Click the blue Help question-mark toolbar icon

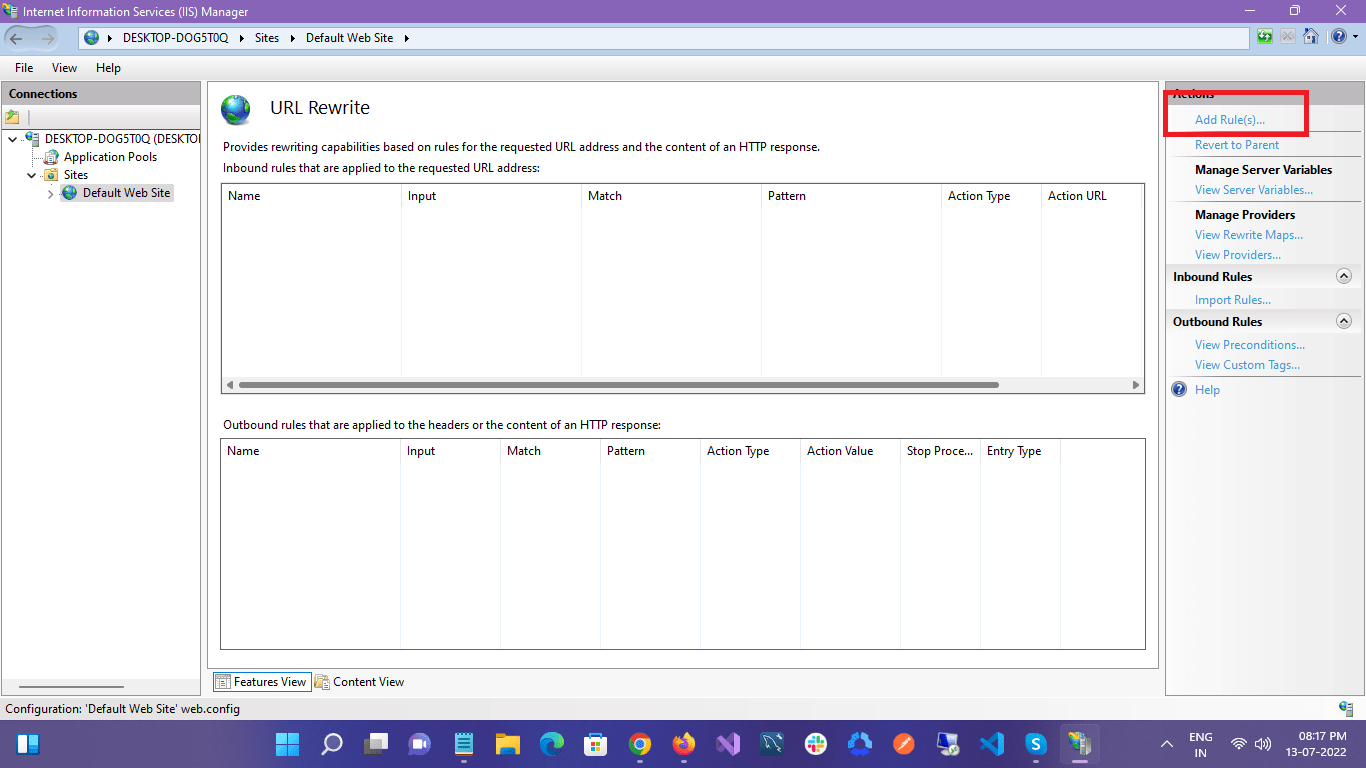[1338, 37]
